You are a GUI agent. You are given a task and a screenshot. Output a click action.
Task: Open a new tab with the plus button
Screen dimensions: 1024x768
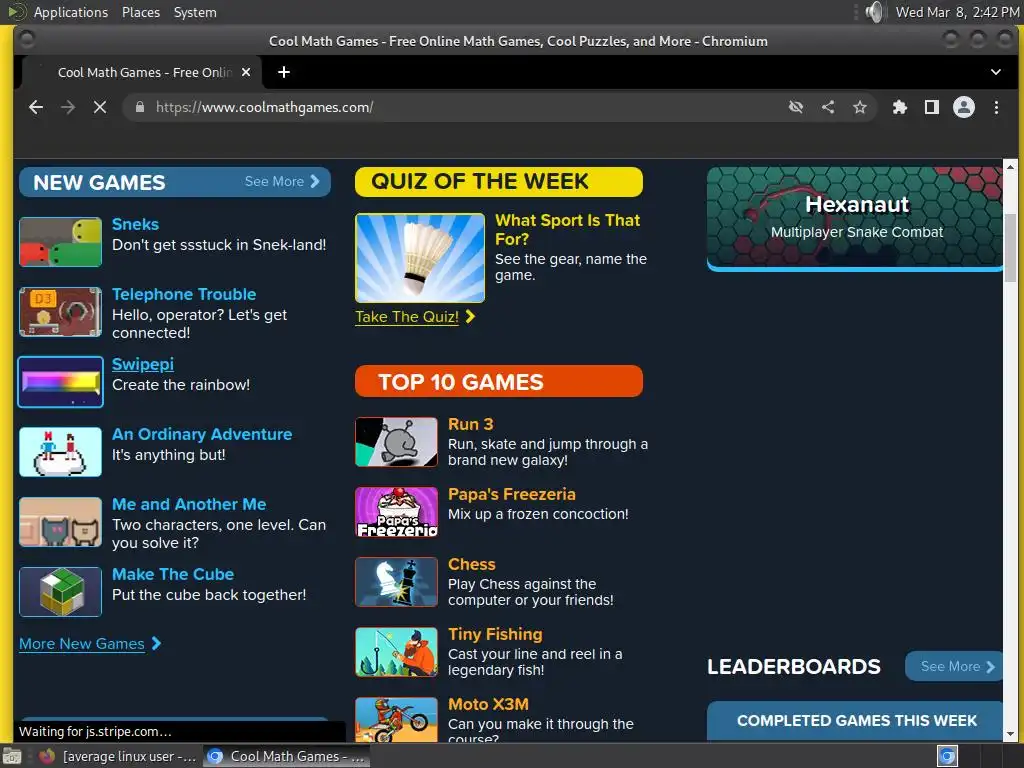pyautogui.click(x=283, y=72)
